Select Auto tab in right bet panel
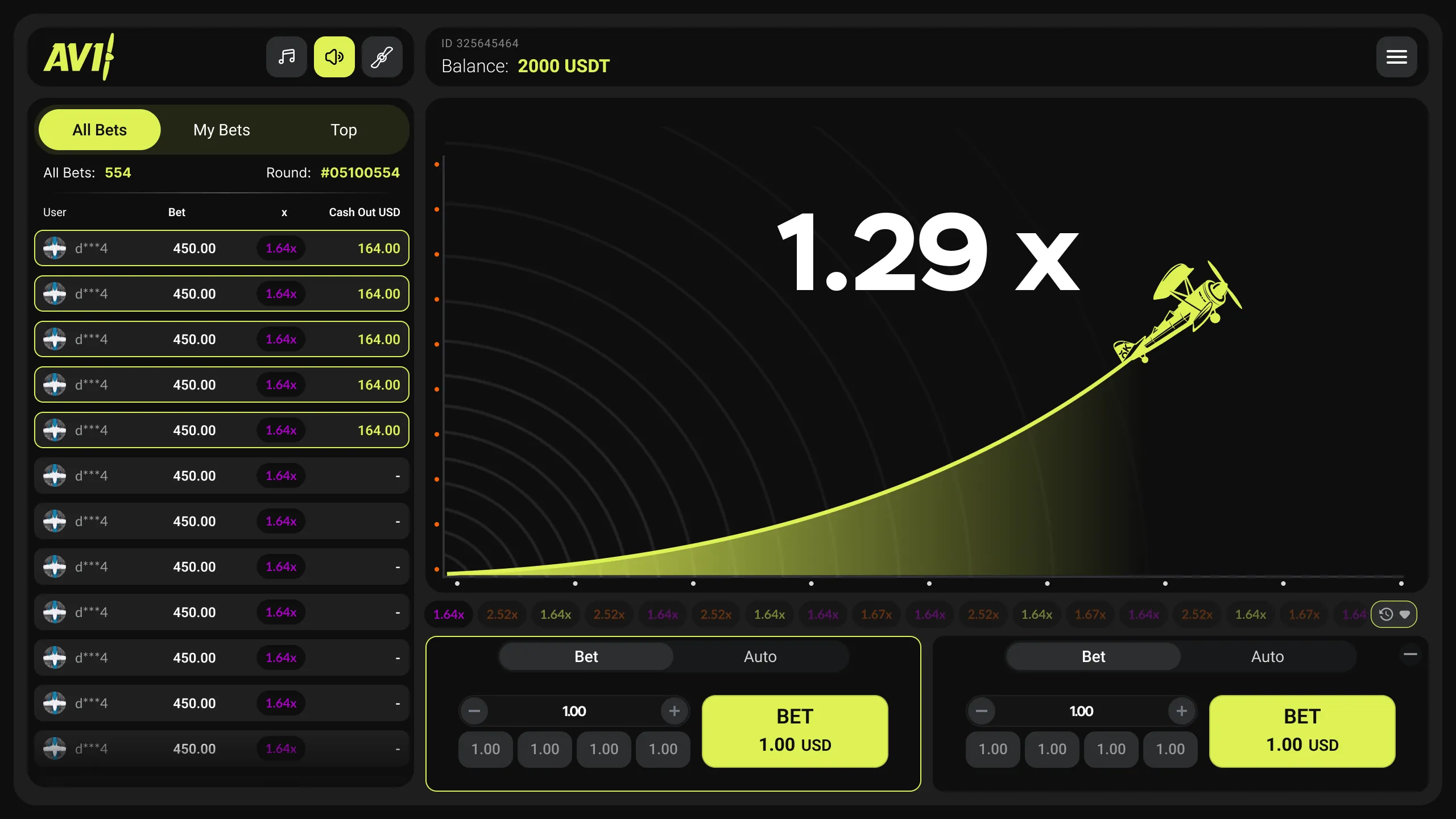This screenshot has height=819, width=1456. coord(1267,656)
